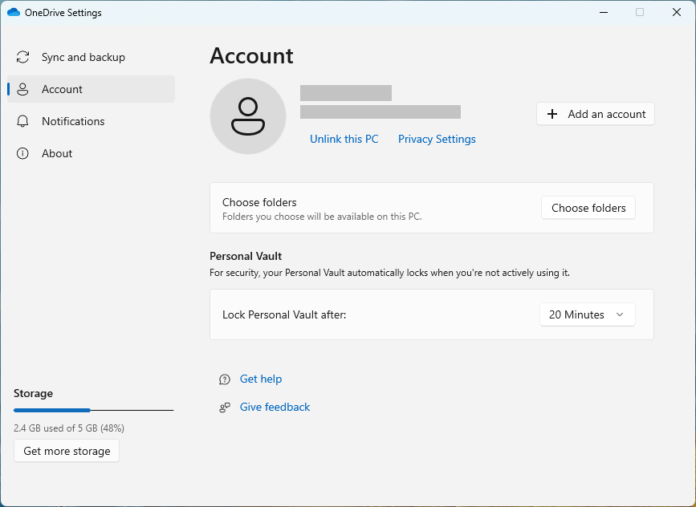Open the Privacy Settings link
This screenshot has width=696, height=507.
pos(437,139)
